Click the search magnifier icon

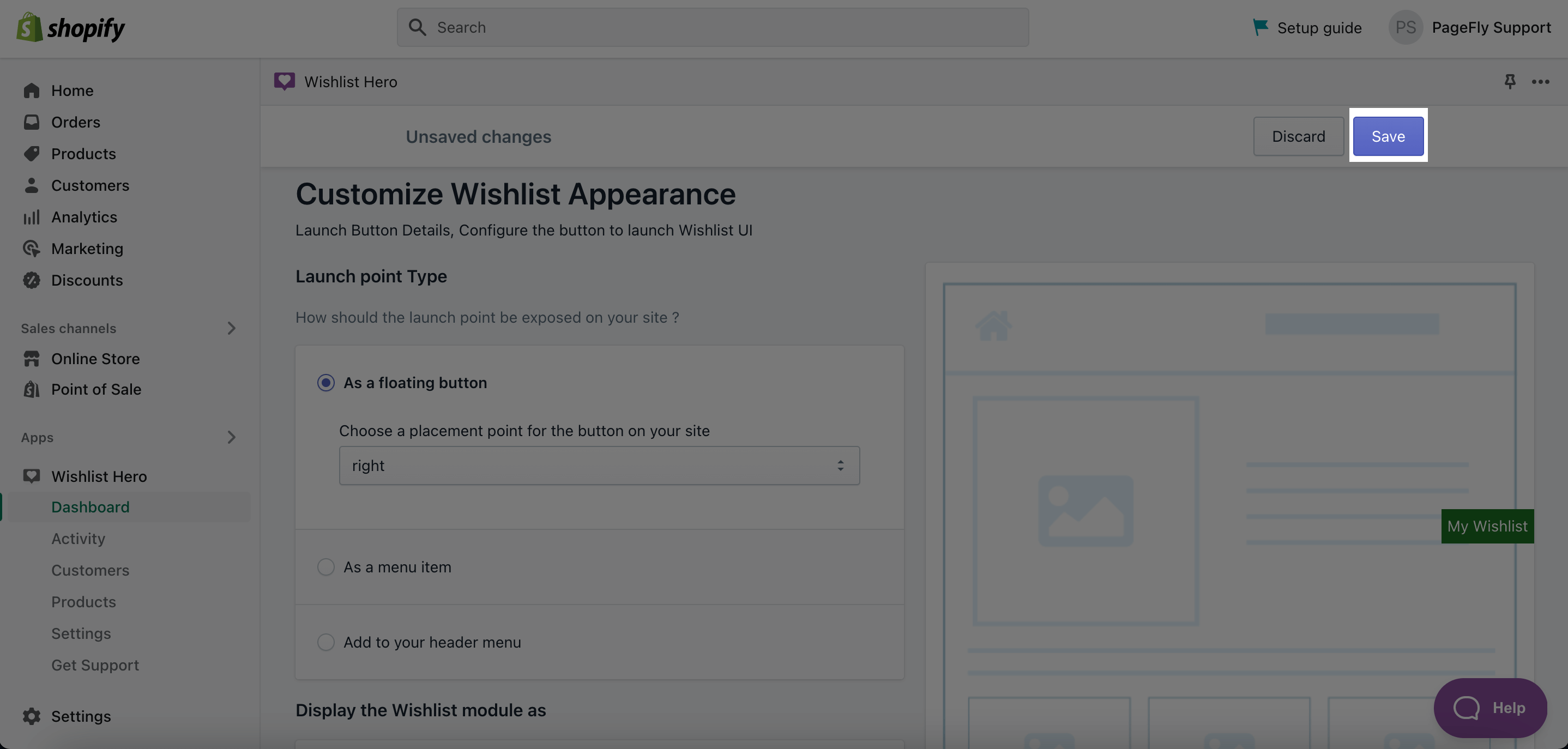[417, 27]
